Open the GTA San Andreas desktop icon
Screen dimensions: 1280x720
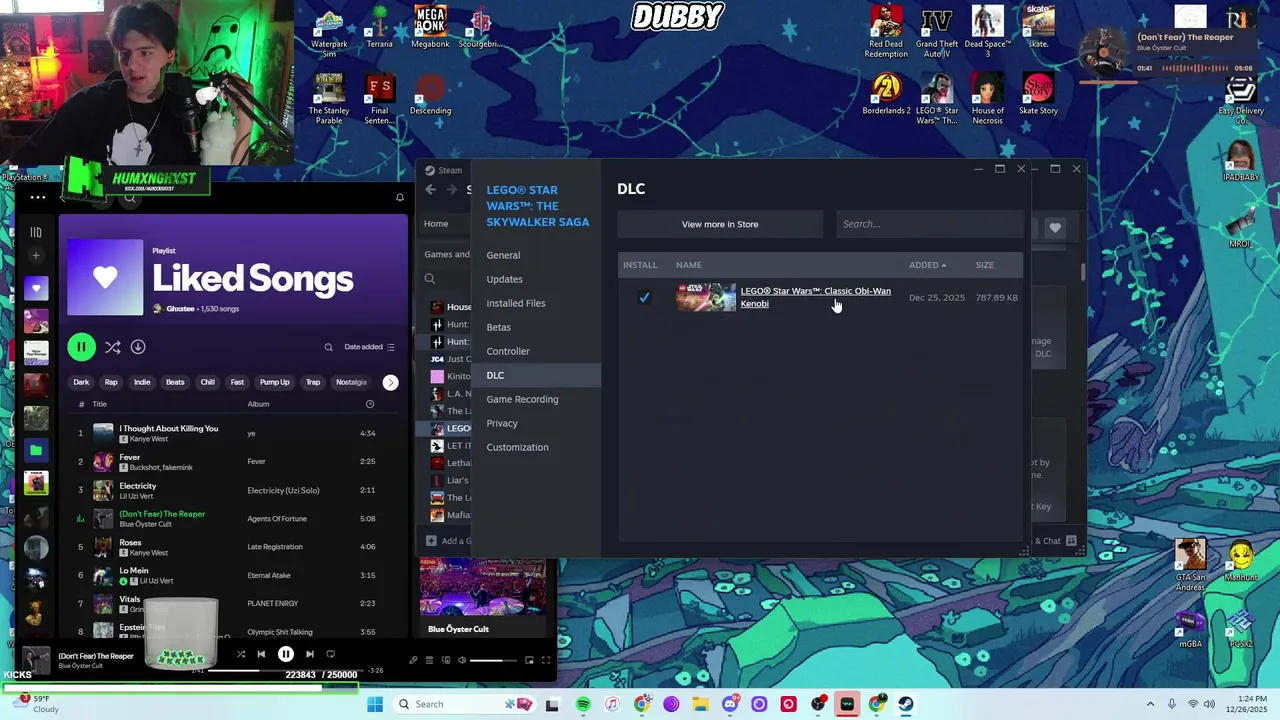(x=1190, y=566)
